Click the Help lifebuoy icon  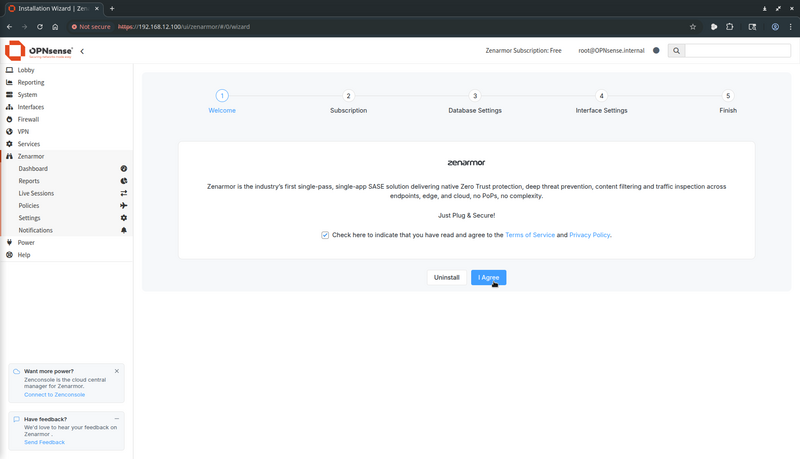click(9, 254)
